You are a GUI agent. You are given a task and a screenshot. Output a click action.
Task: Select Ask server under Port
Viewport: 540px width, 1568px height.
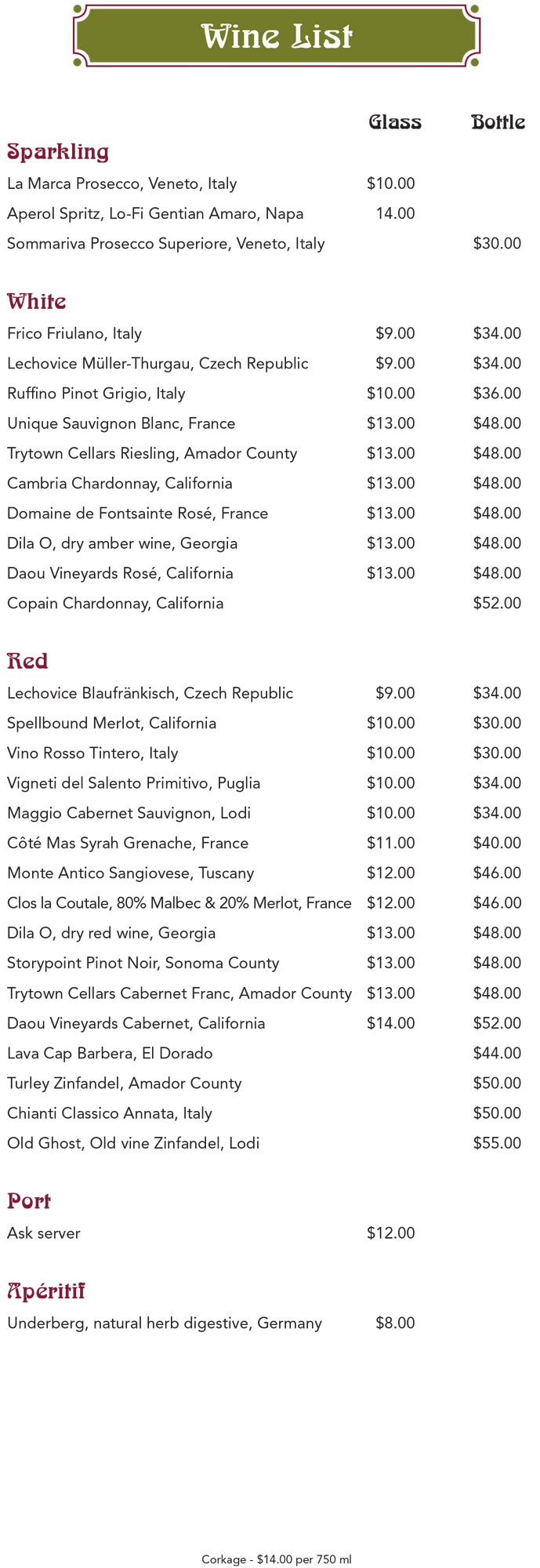pos(44,1234)
